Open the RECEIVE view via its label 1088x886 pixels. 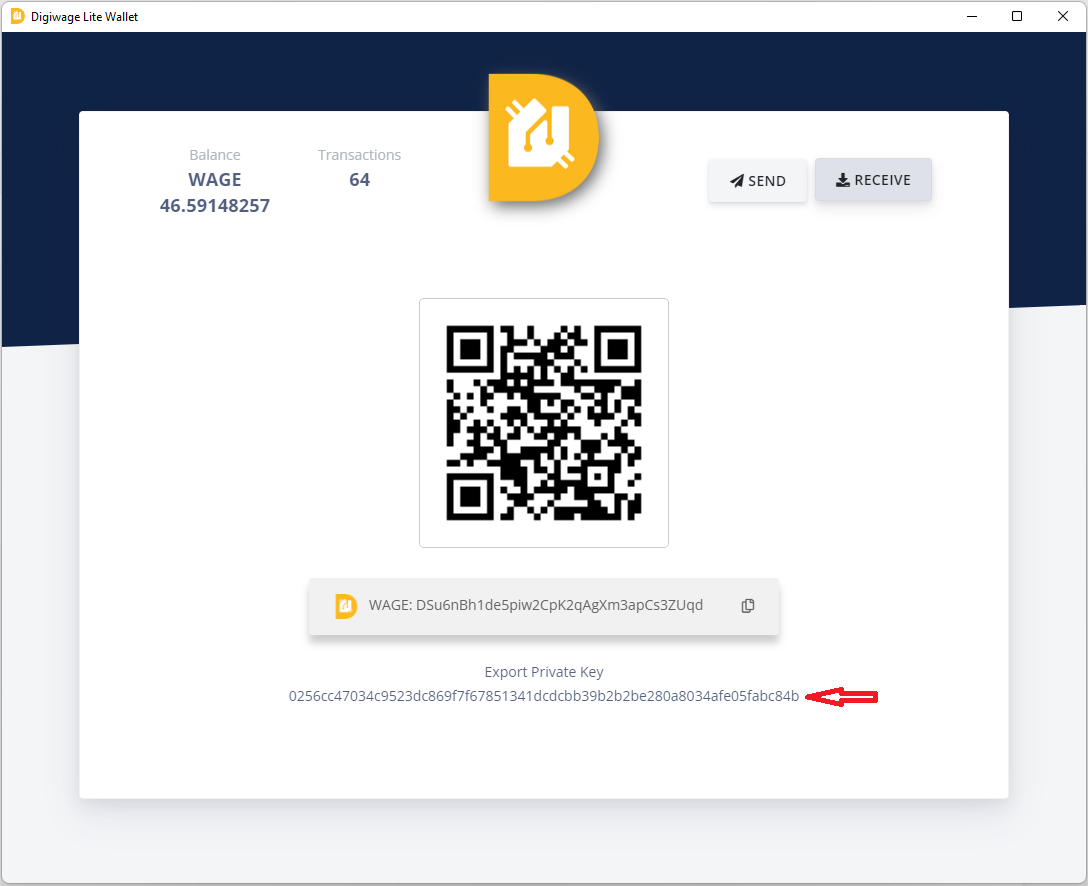click(882, 180)
